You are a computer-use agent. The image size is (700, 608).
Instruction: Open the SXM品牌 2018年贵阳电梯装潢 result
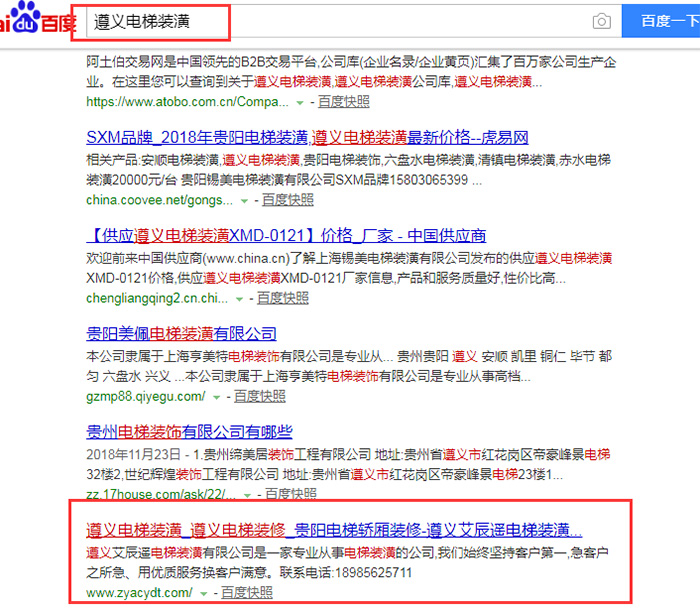coord(308,138)
